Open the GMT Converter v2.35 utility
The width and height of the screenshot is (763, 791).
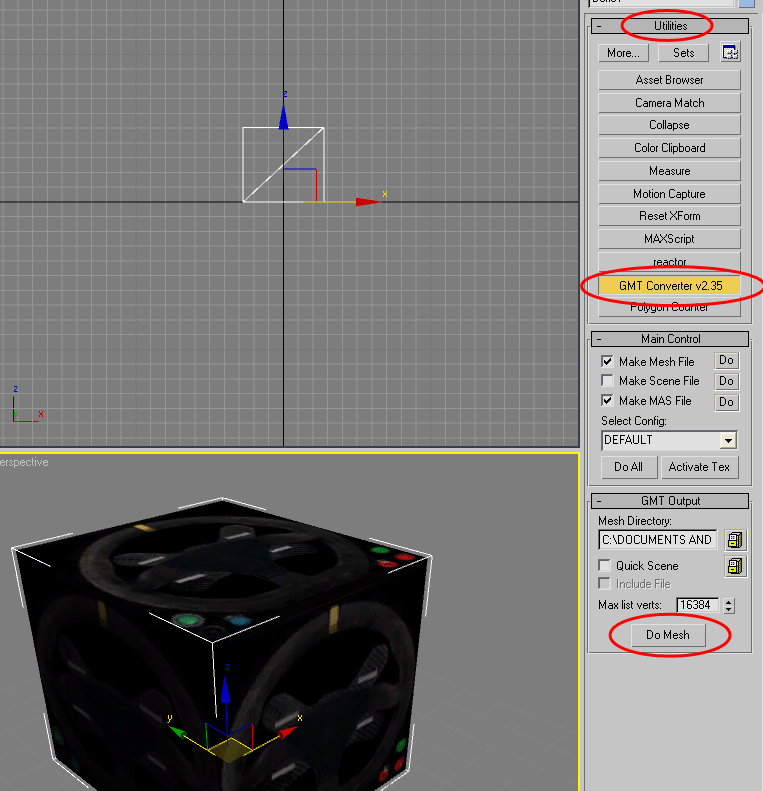669,286
